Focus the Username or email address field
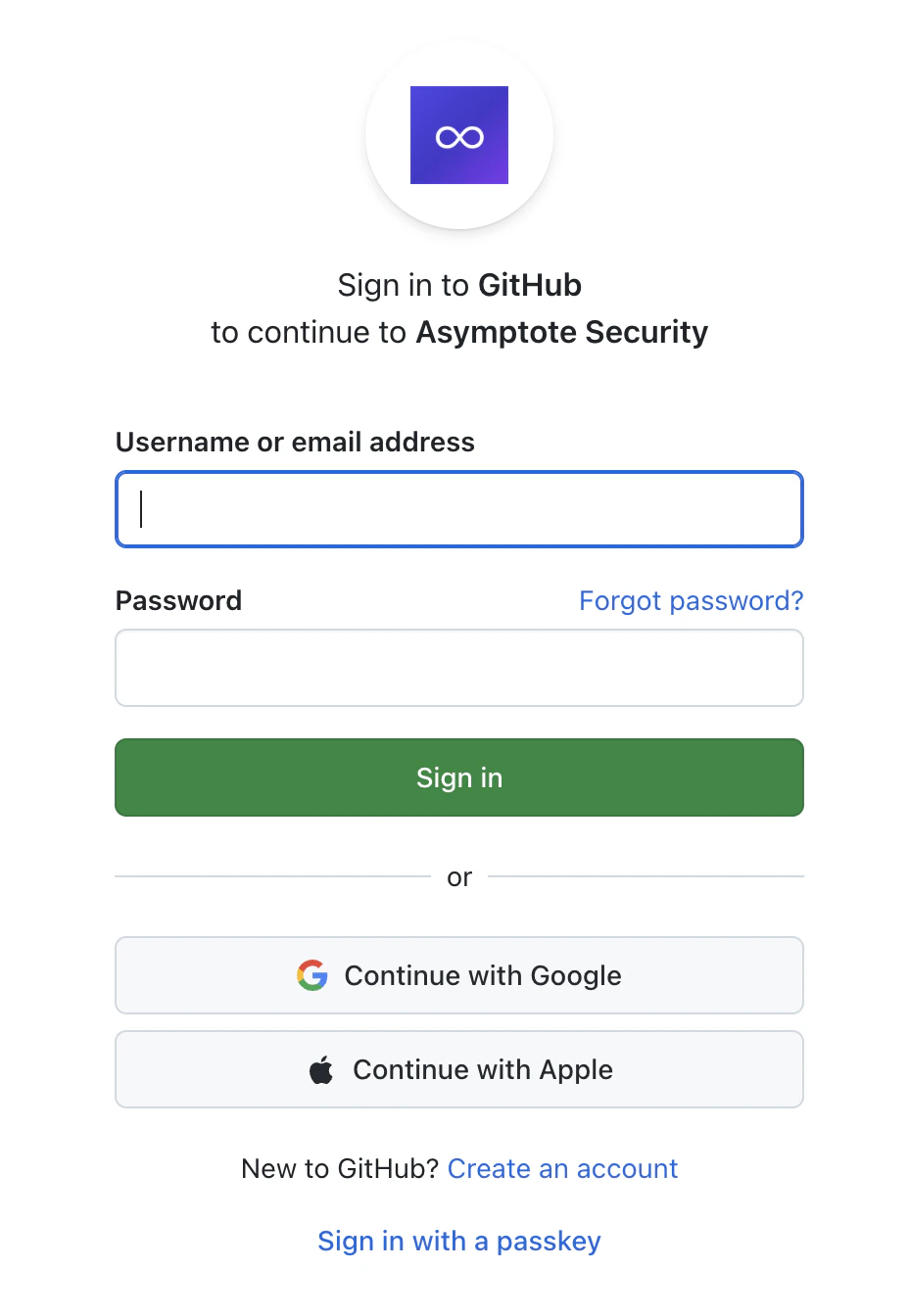The width and height of the screenshot is (909, 1316). point(458,509)
